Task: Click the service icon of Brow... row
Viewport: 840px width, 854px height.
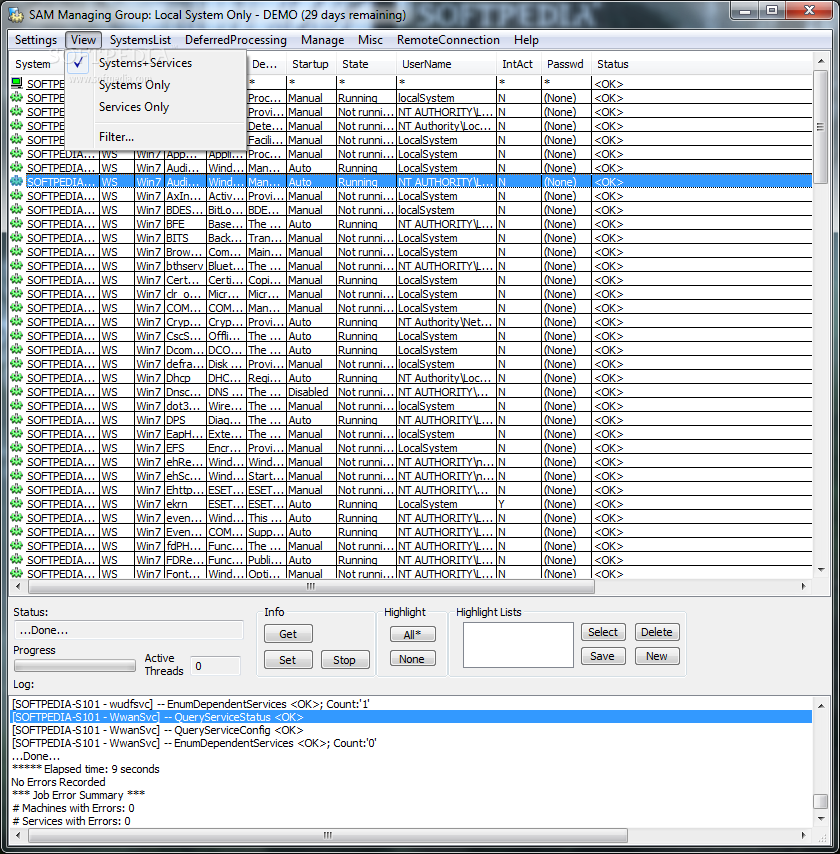Action: (17, 251)
